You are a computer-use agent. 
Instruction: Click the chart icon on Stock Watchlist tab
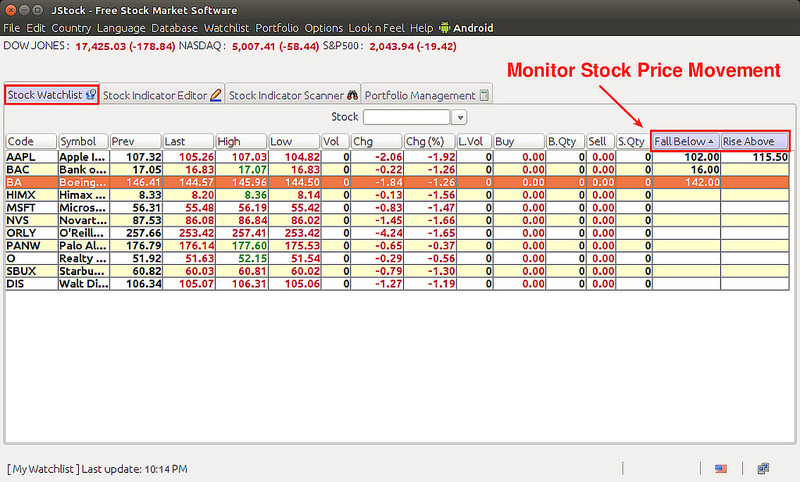[90, 96]
